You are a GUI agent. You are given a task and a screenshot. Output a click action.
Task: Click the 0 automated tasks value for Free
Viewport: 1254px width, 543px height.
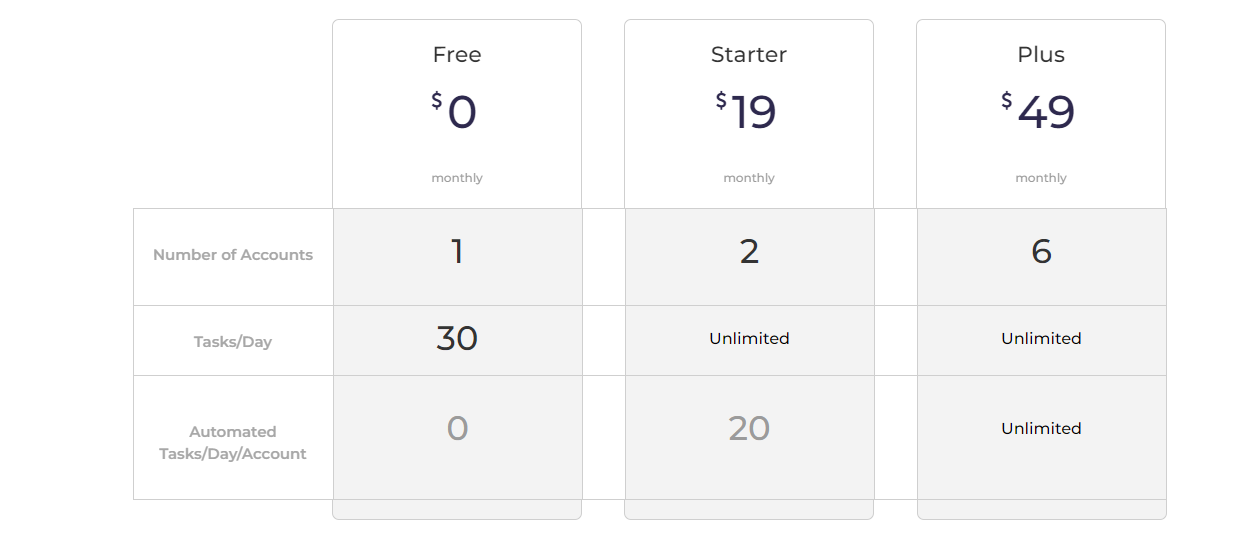(457, 428)
